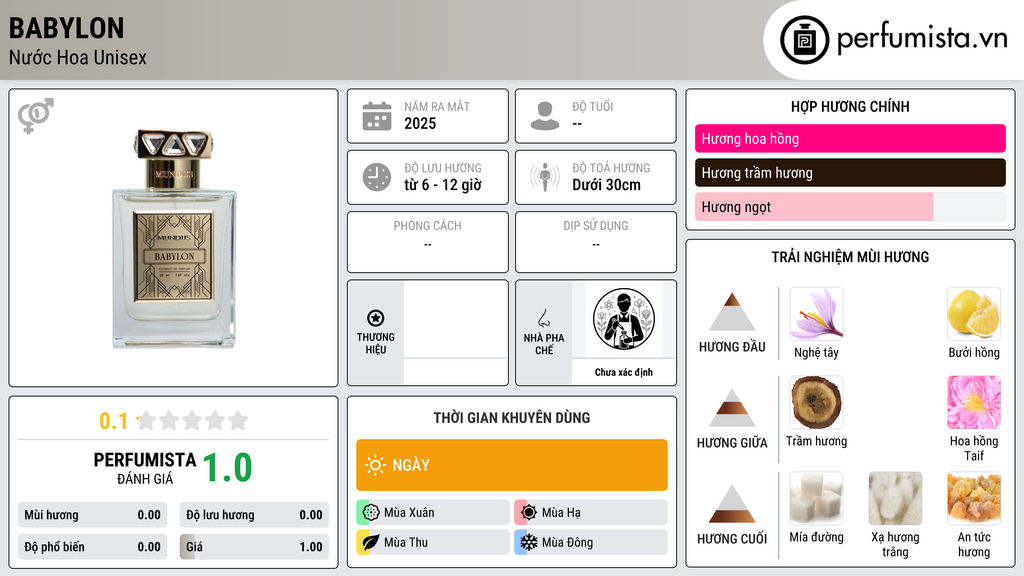The height and width of the screenshot is (576, 1024).
Task: Click the clock icon beside Độ lưu hương
Action: pos(377,177)
